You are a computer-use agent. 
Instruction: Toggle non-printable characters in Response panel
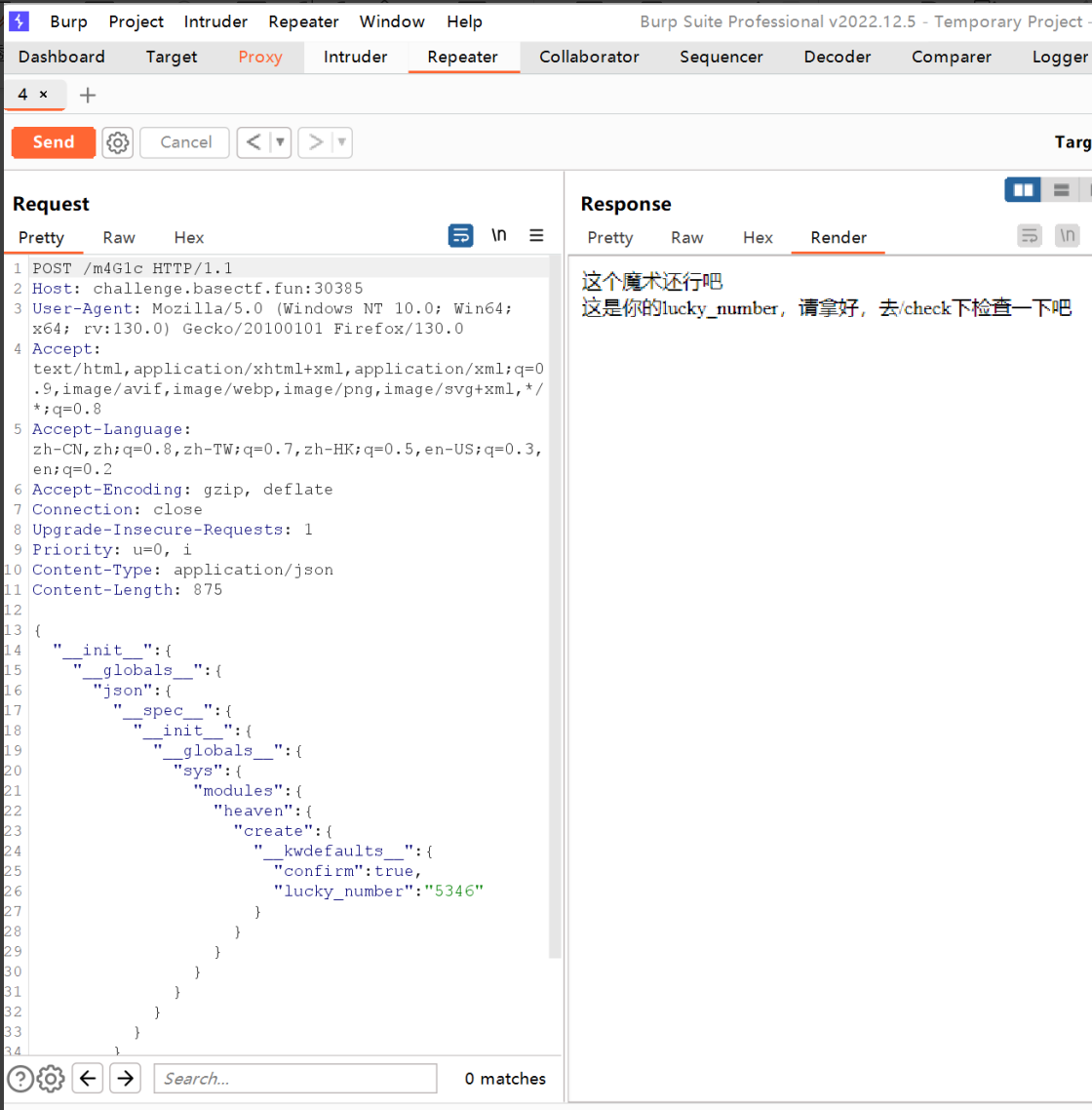click(x=1068, y=235)
